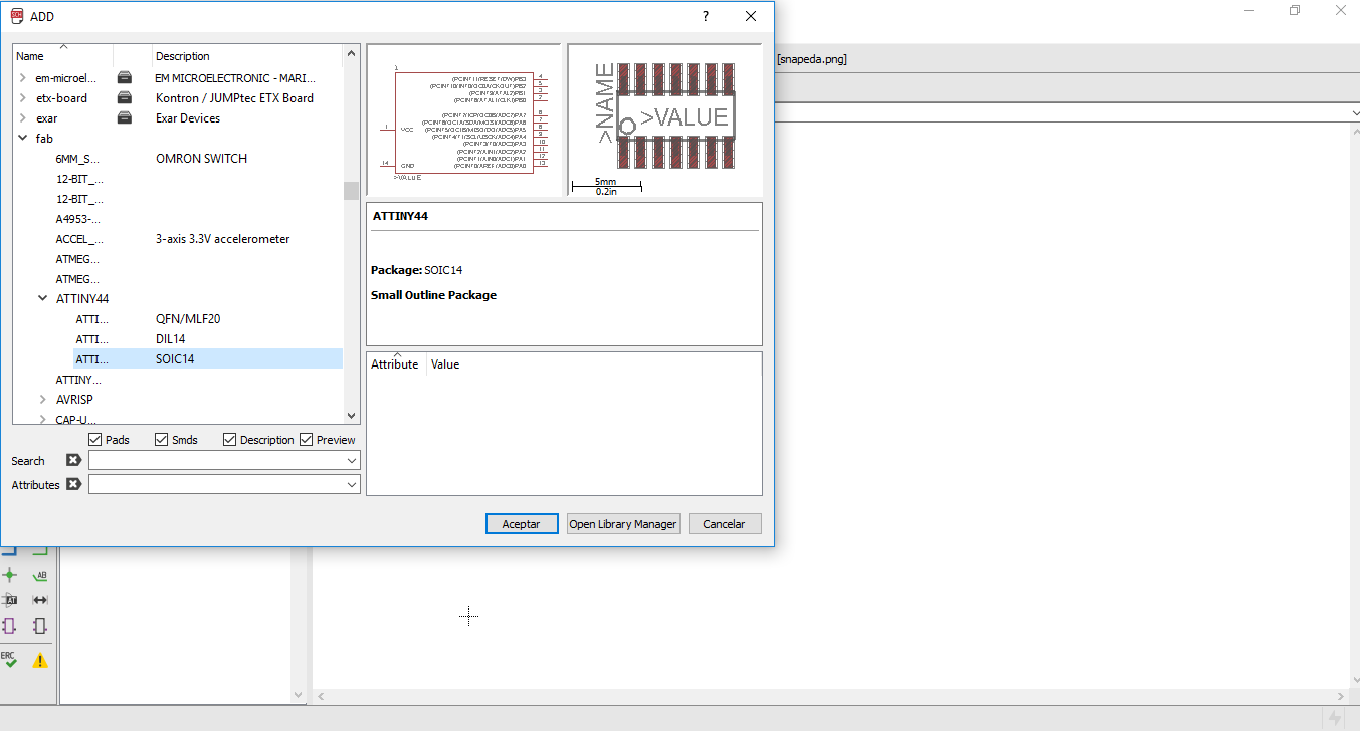Click the ADD dialog help question mark
The image size is (1360, 731).
706,16
